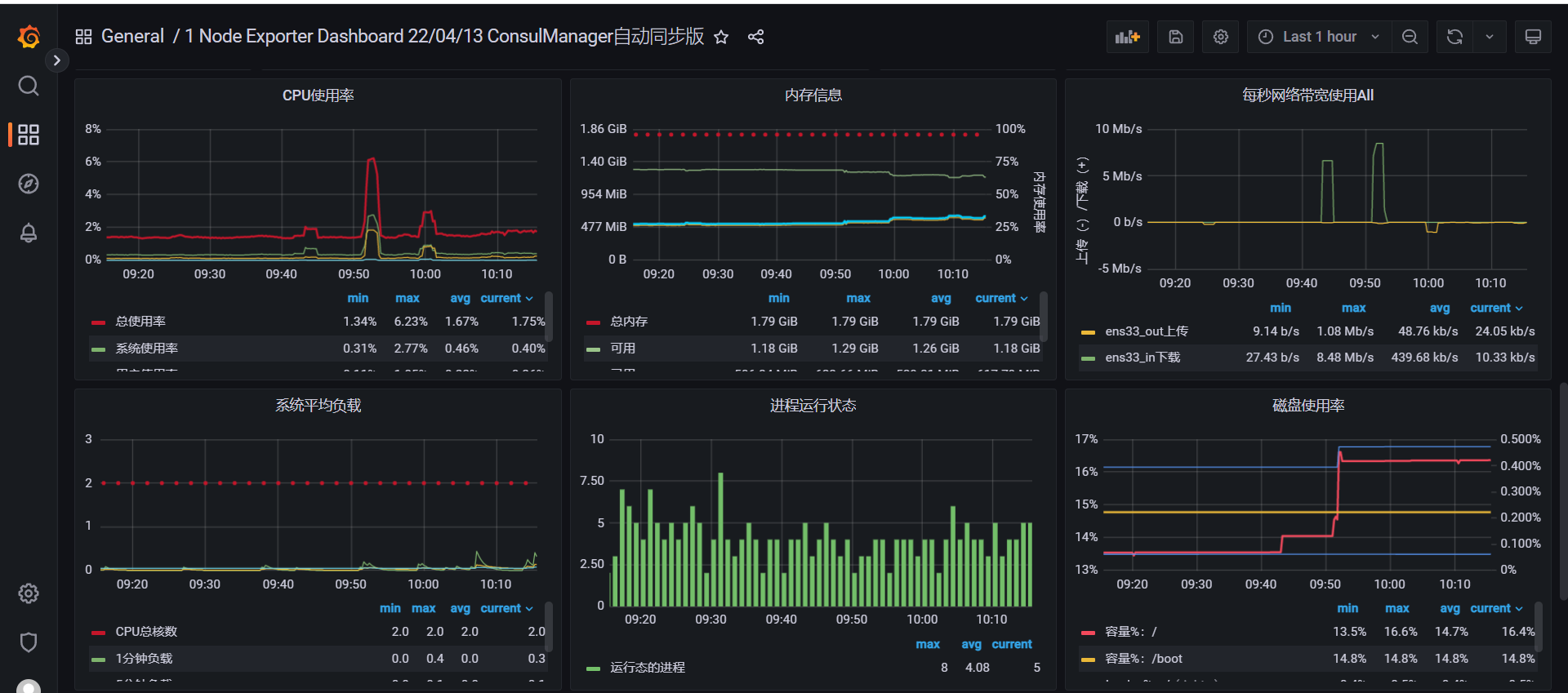Toggle the ens33_out上传 series
This screenshot has height=693, width=1568.
[x=1147, y=331]
